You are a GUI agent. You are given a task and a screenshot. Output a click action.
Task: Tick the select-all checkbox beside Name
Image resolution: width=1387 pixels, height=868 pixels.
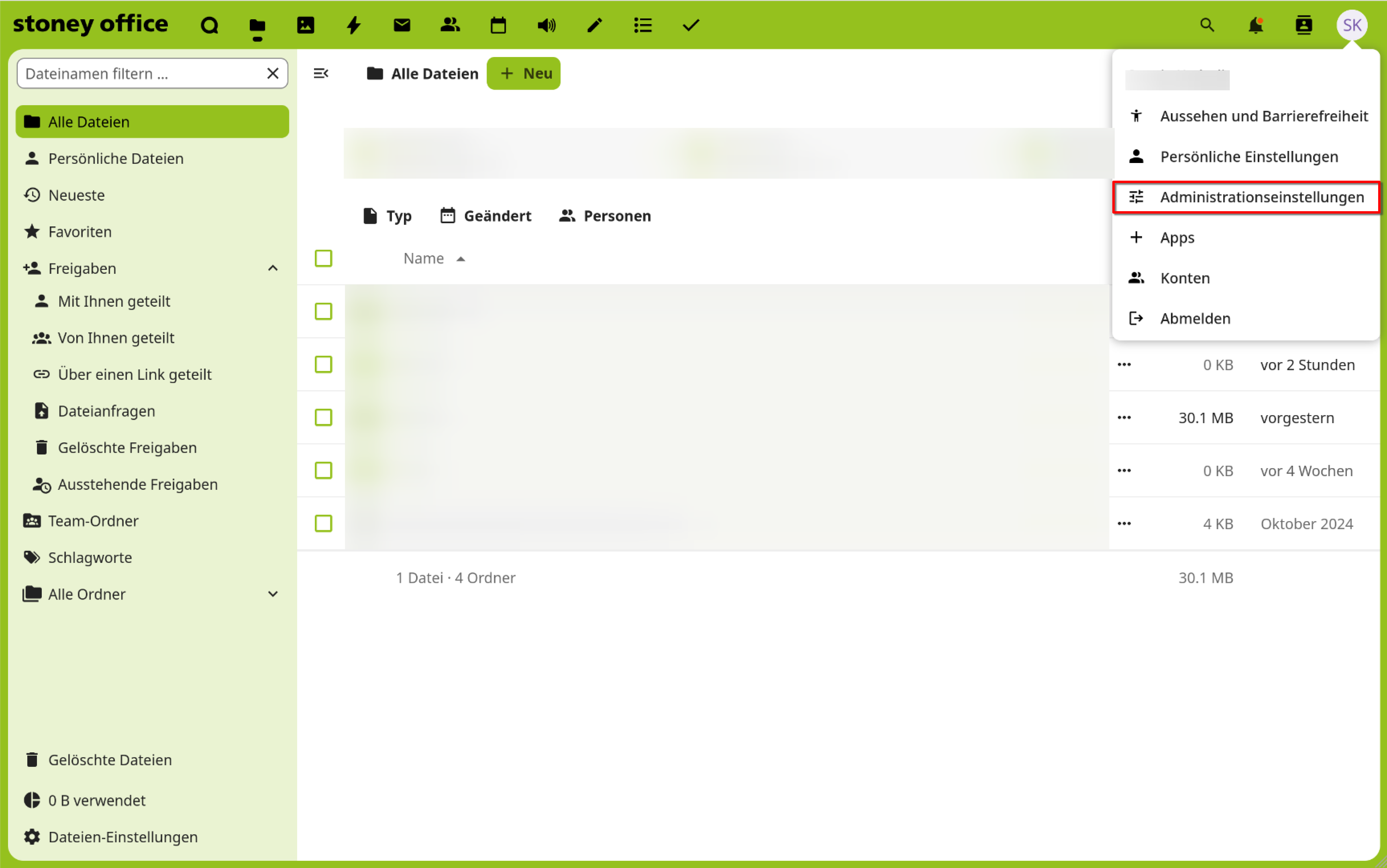[323, 258]
